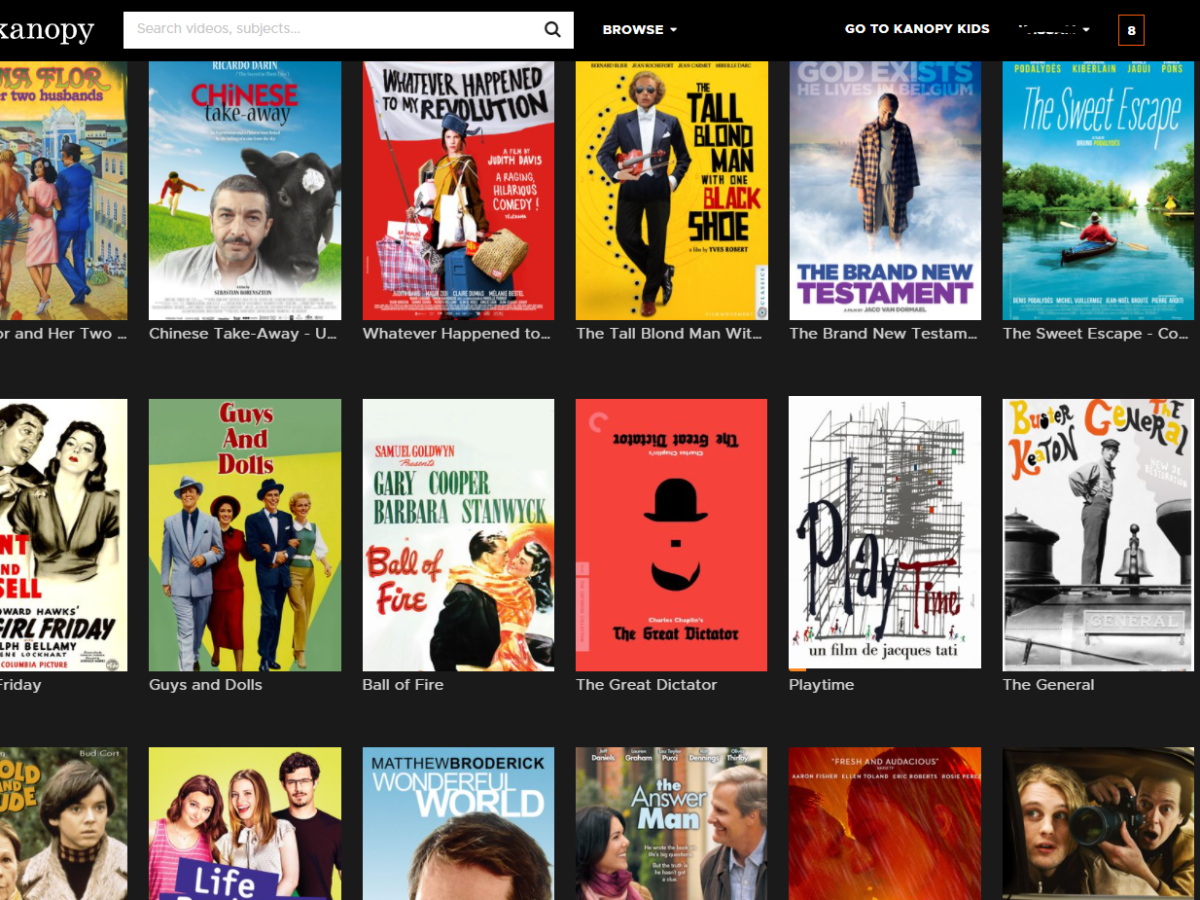Open the Ball of Fire poster
1200x900 pixels.
(458, 535)
